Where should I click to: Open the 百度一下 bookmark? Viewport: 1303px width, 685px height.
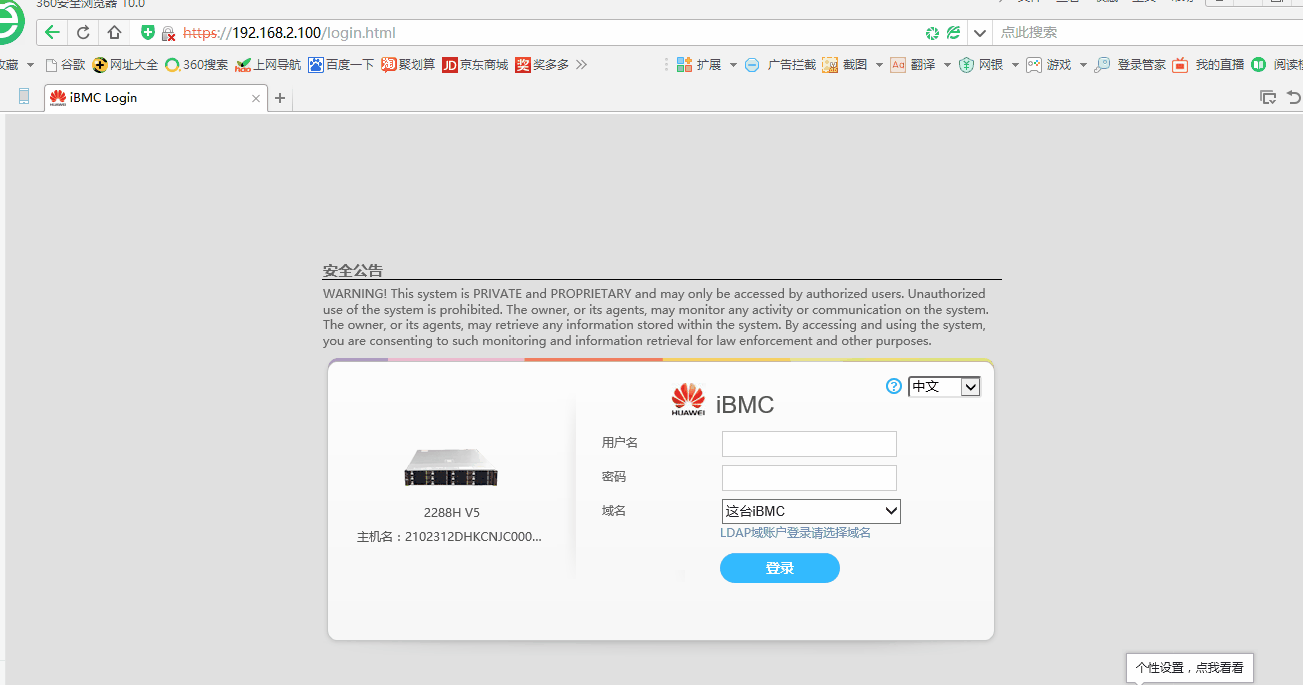(340, 64)
